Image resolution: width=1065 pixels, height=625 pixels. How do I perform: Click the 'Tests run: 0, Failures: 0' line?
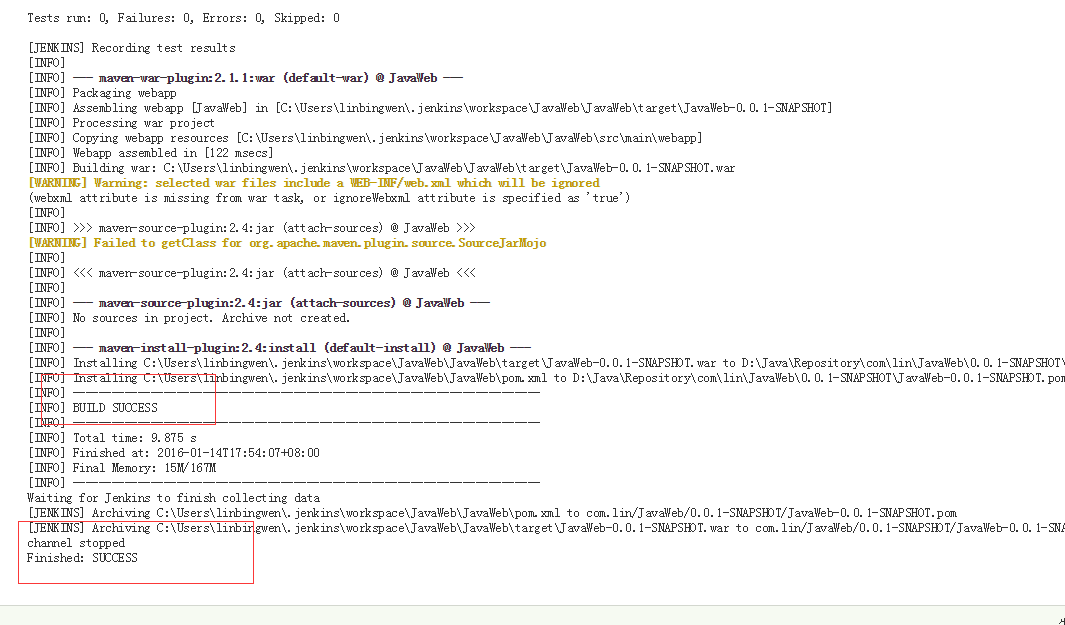183,18
